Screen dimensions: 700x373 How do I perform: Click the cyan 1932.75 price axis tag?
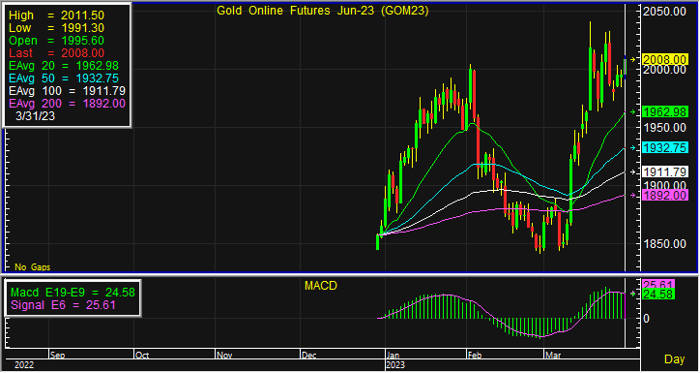click(x=665, y=148)
